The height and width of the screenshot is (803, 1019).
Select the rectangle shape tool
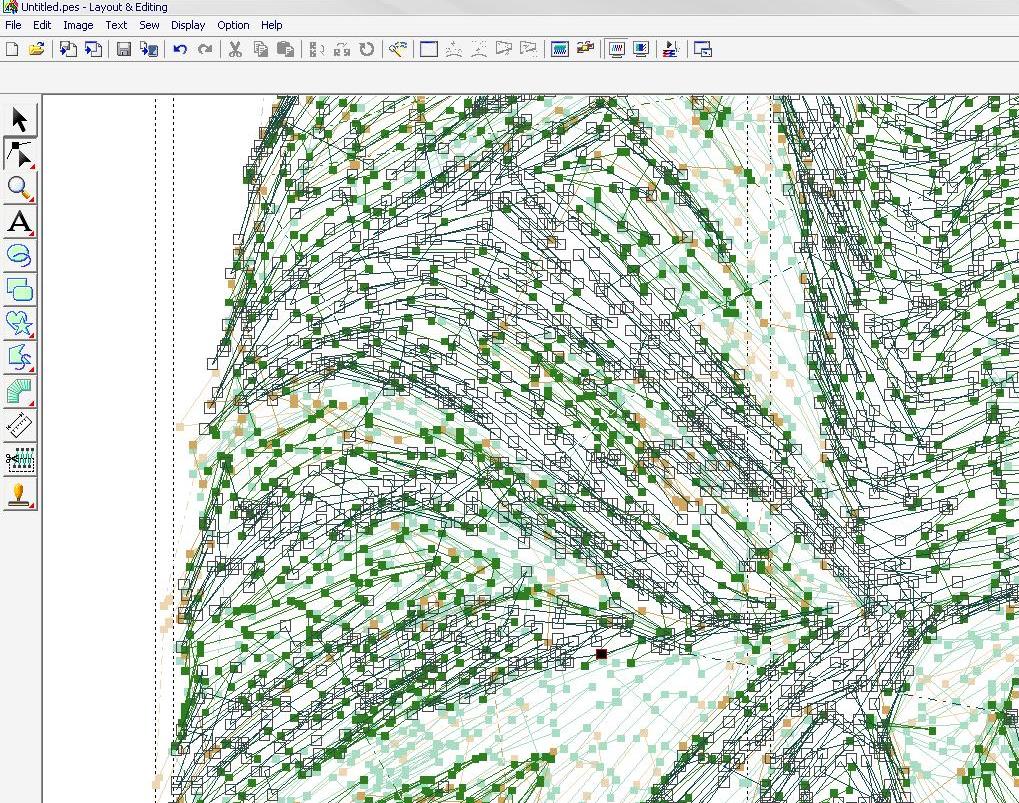tap(19, 290)
